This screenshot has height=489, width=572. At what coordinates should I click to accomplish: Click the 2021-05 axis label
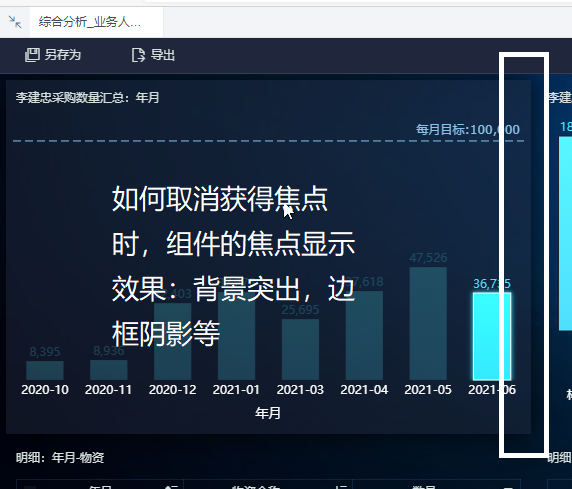[428, 390]
